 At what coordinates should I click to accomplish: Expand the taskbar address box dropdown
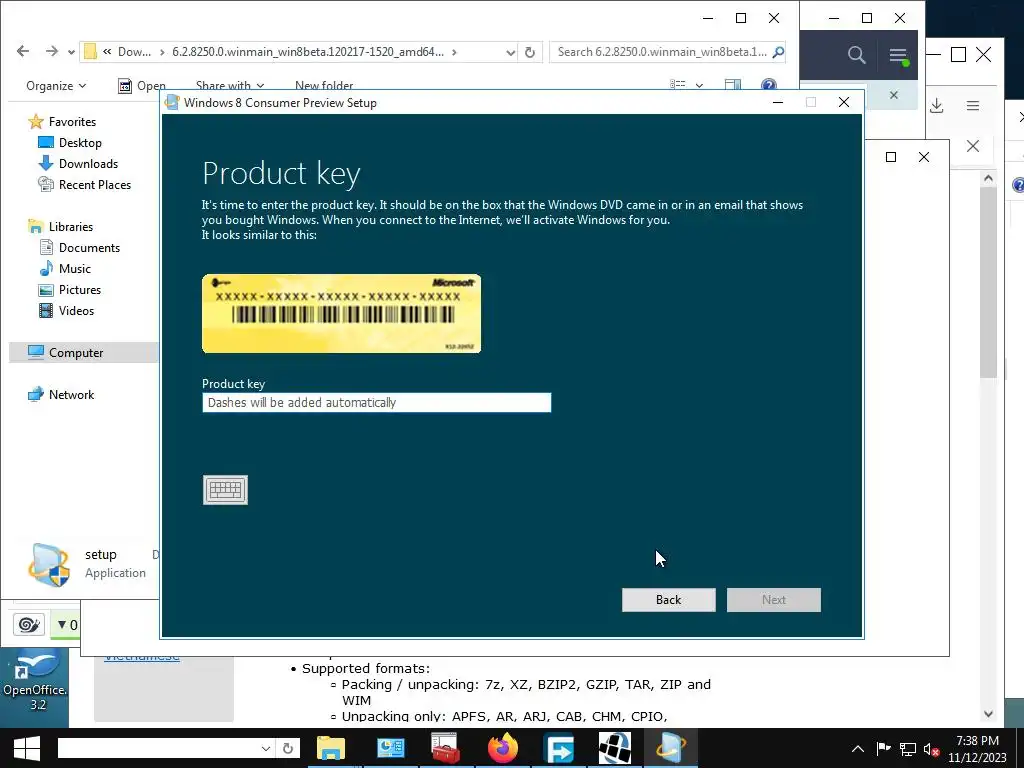pos(266,748)
